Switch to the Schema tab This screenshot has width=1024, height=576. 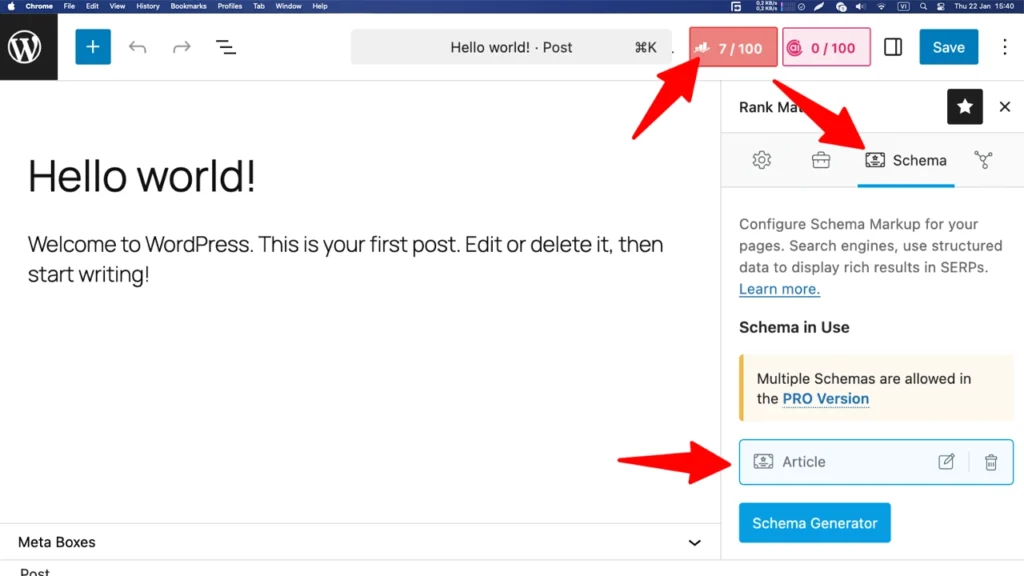click(x=906, y=160)
